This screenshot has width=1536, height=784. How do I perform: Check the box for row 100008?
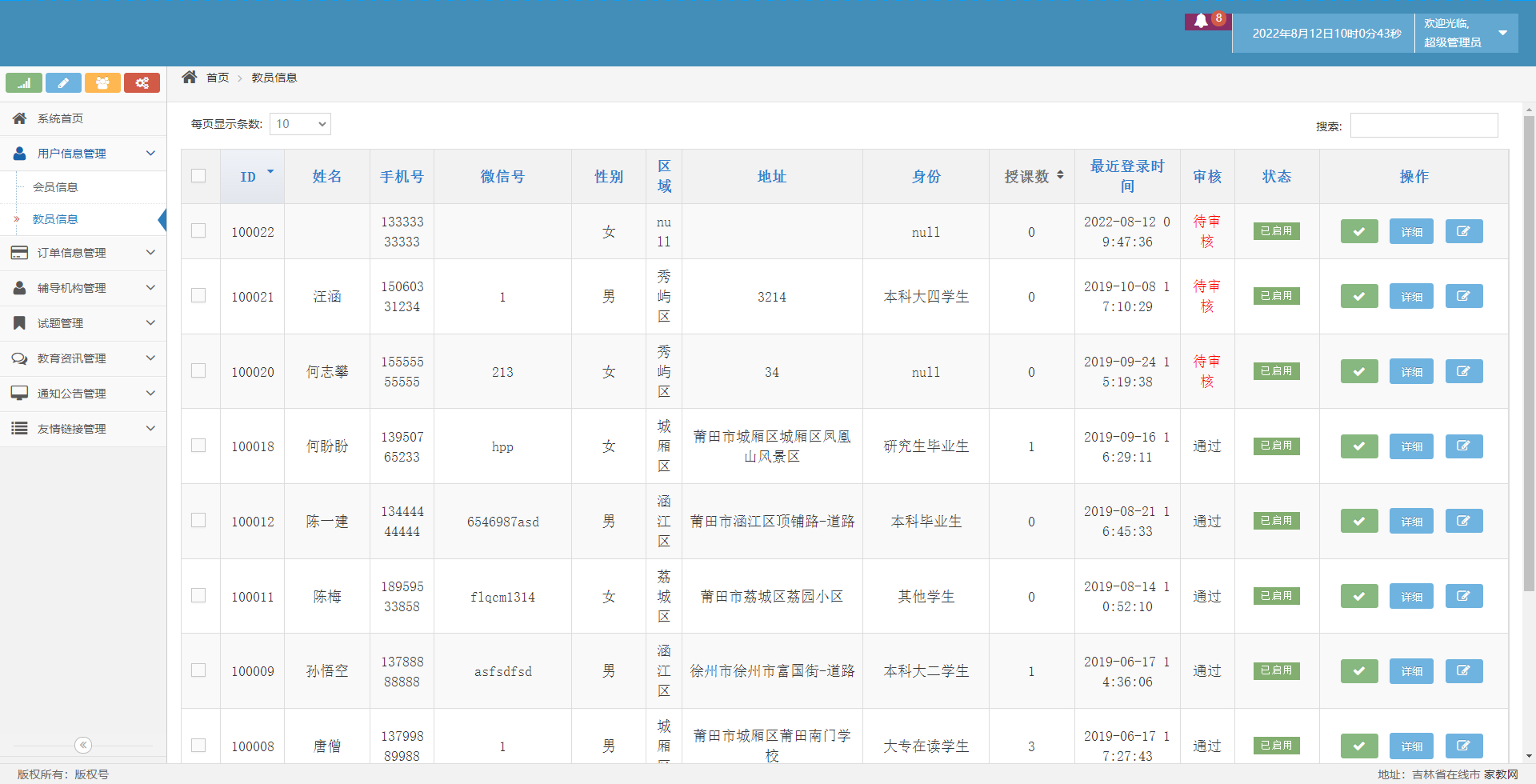point(198,745)
